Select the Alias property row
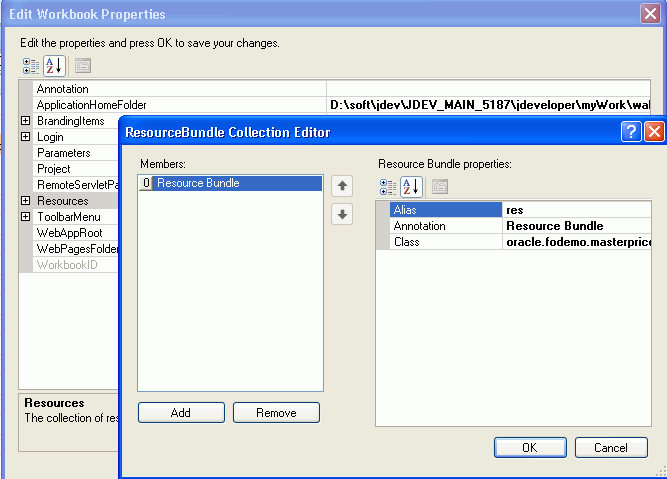The image size is (667, 479). pyautogui.click(x=445, y=210)
